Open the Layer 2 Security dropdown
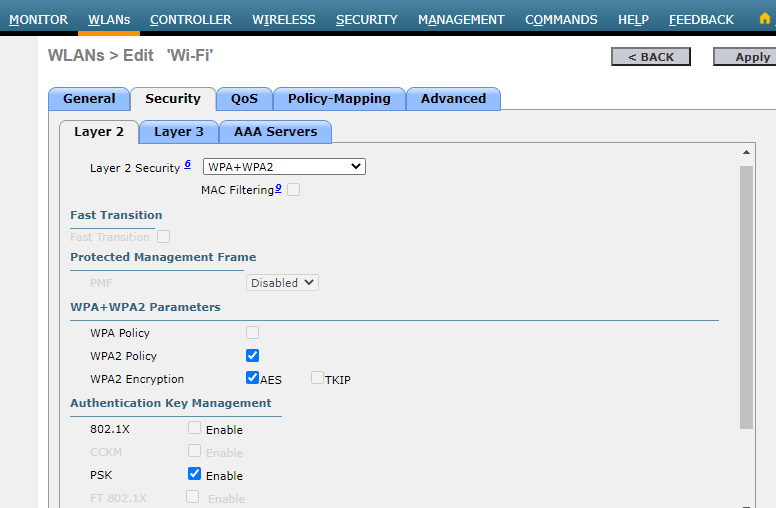This screenshot has width=776, height=508. 284,167
